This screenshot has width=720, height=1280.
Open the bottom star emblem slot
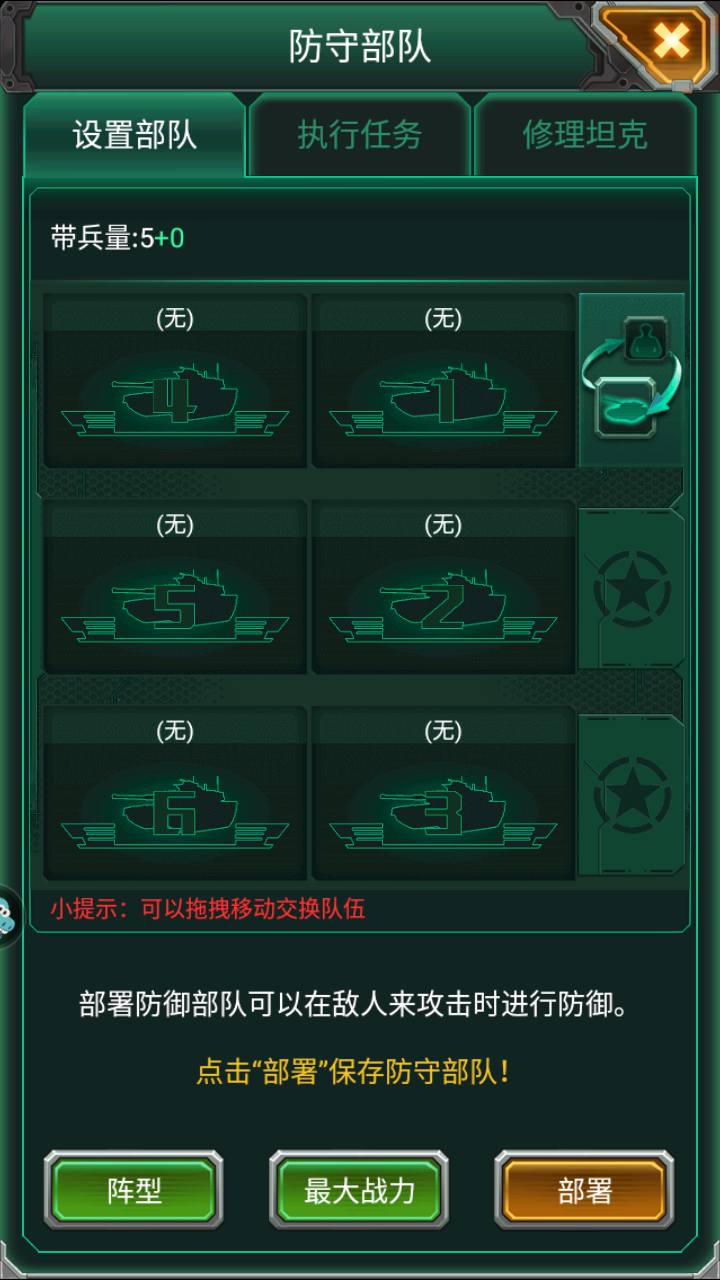(632, 796)
